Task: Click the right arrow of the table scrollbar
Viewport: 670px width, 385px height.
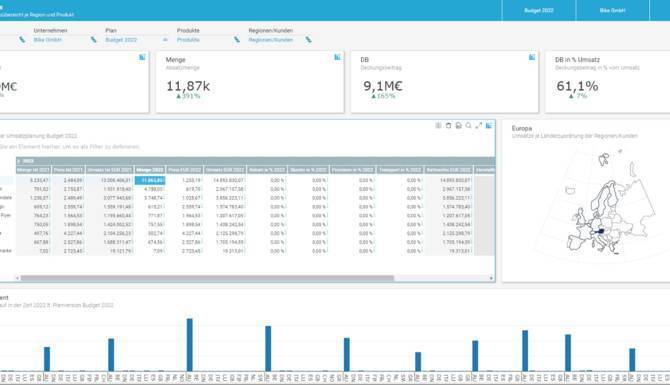Action: click(x=491, y=278)
